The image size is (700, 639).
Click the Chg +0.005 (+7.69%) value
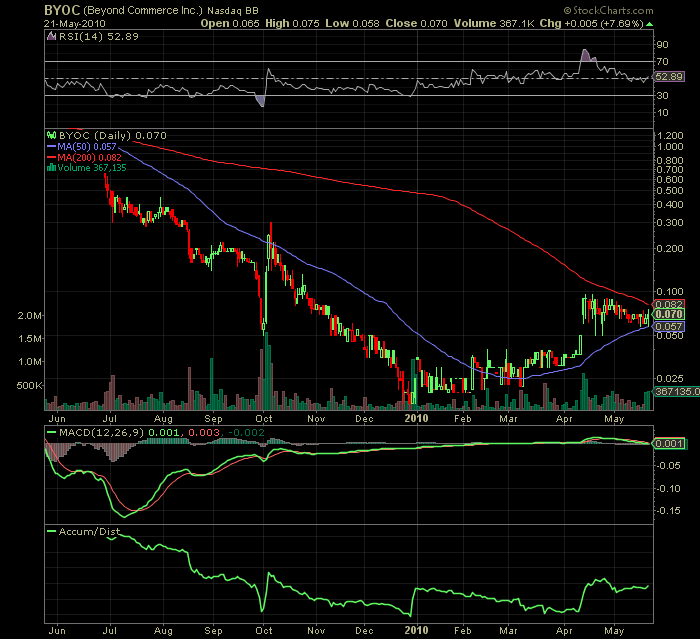coord(592,24)
